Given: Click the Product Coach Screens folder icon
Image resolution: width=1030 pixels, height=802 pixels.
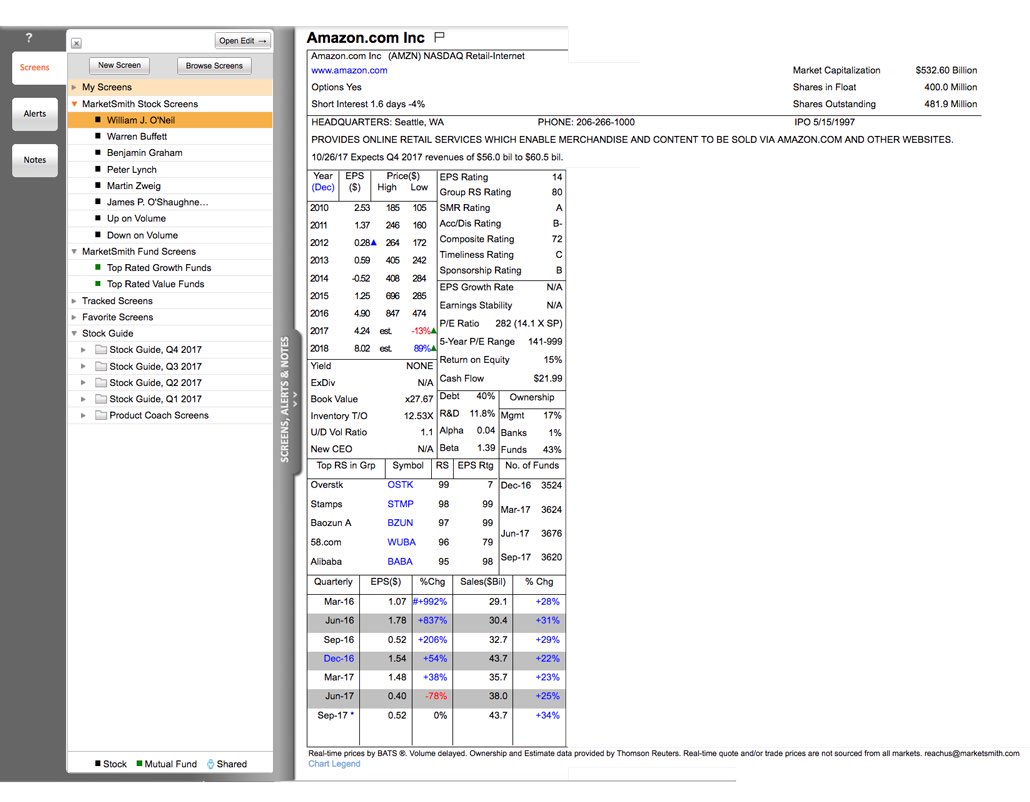Looking at the screenshot, I should (101, 415).
